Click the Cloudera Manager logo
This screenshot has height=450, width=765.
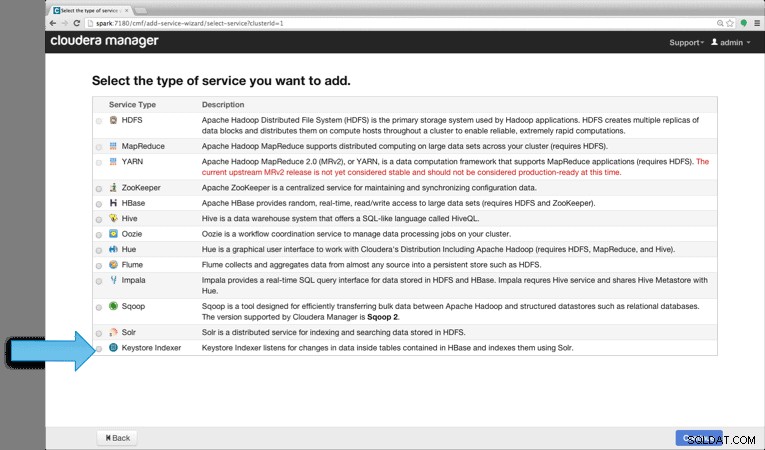click(104, 41)
